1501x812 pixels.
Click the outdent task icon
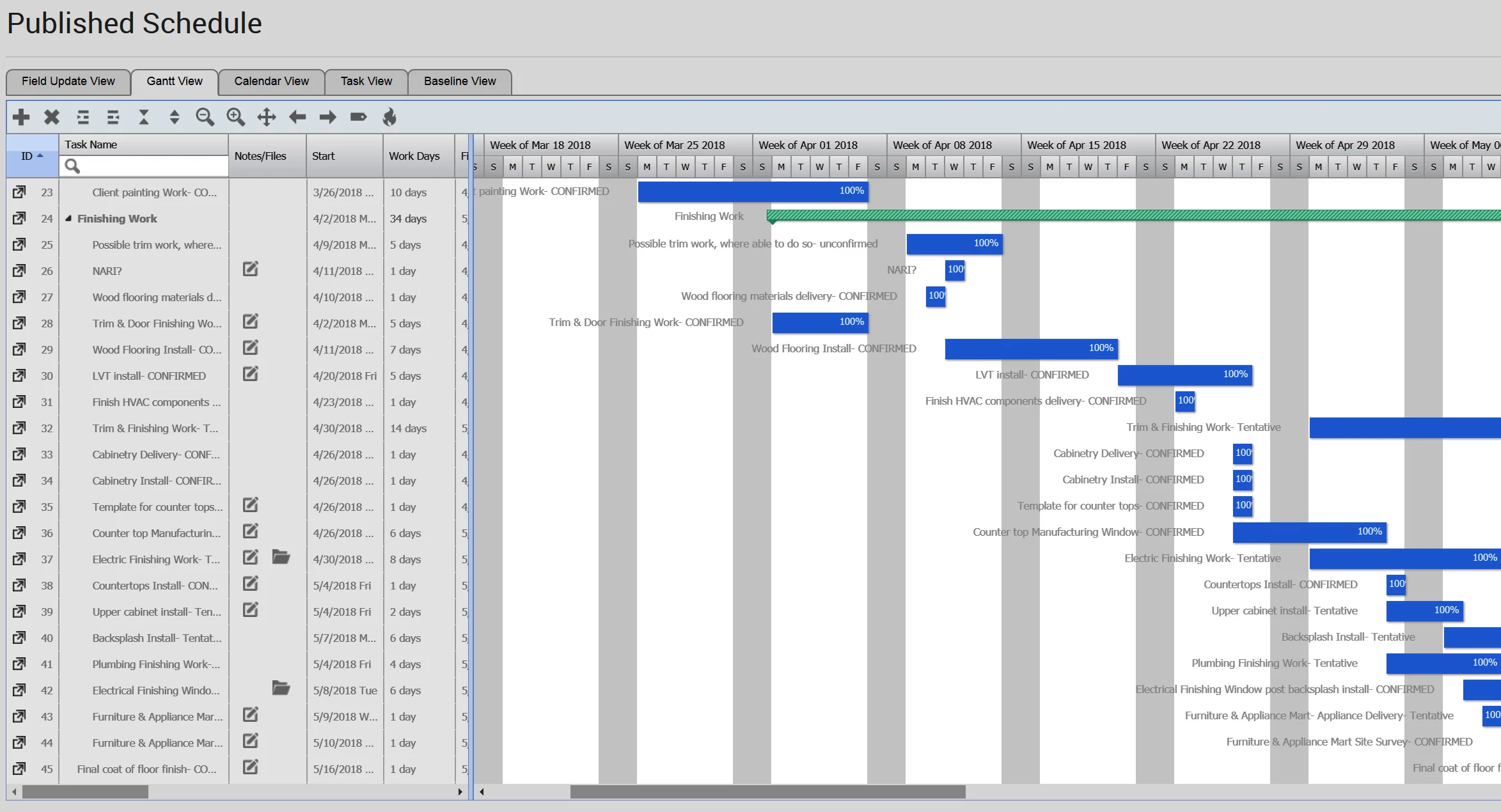click(113, 117)
